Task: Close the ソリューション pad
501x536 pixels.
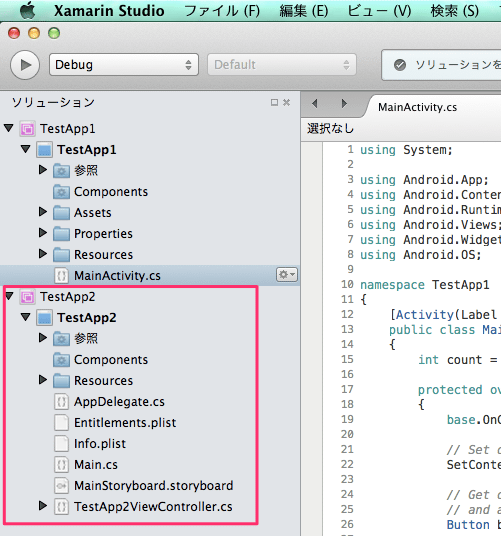Action: tap(287, 102)
